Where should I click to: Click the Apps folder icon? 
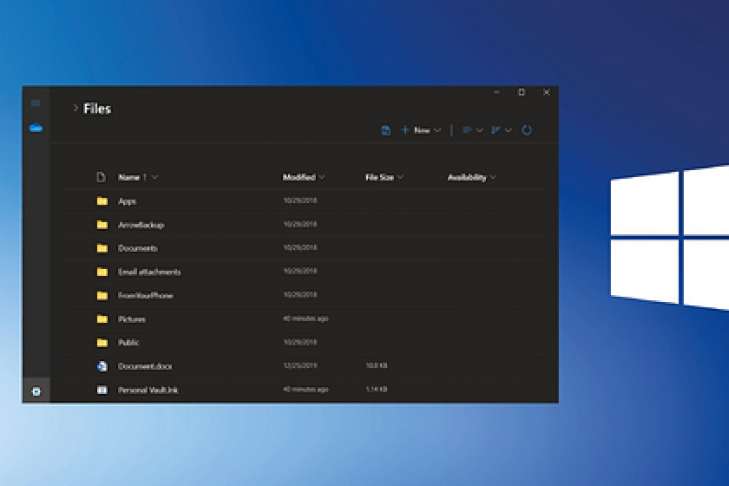tap(101, 201)
